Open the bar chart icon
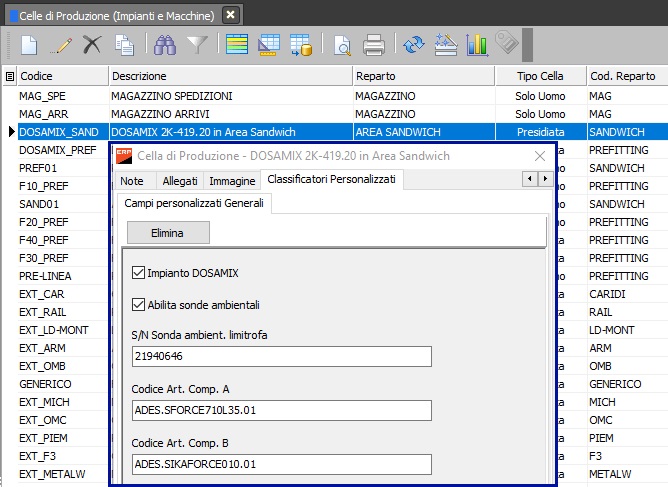Screen dimensions: 668x487 477,45
